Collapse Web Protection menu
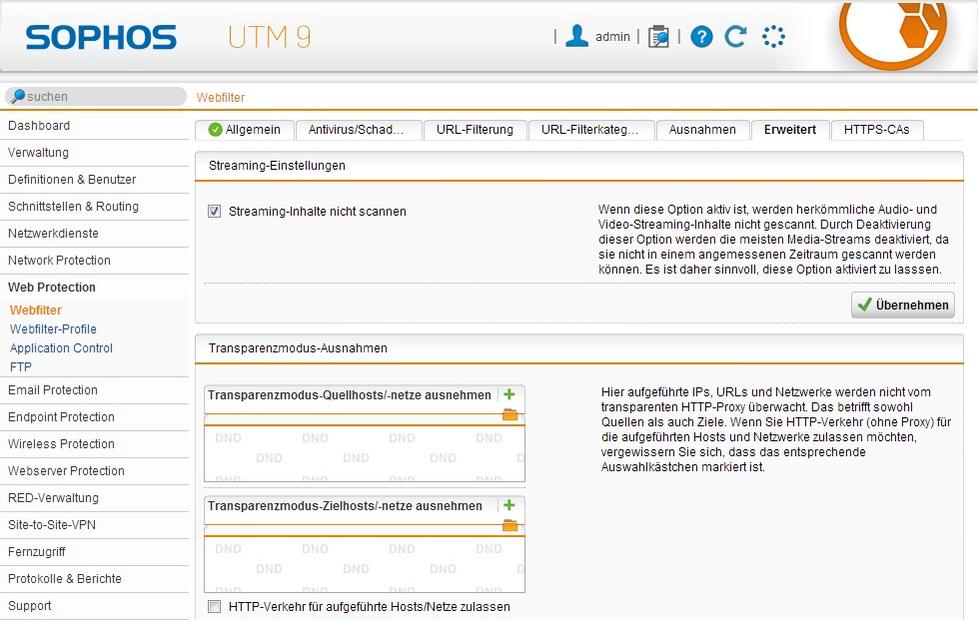Viewport: 978px width, 620px height. point(94,287)
